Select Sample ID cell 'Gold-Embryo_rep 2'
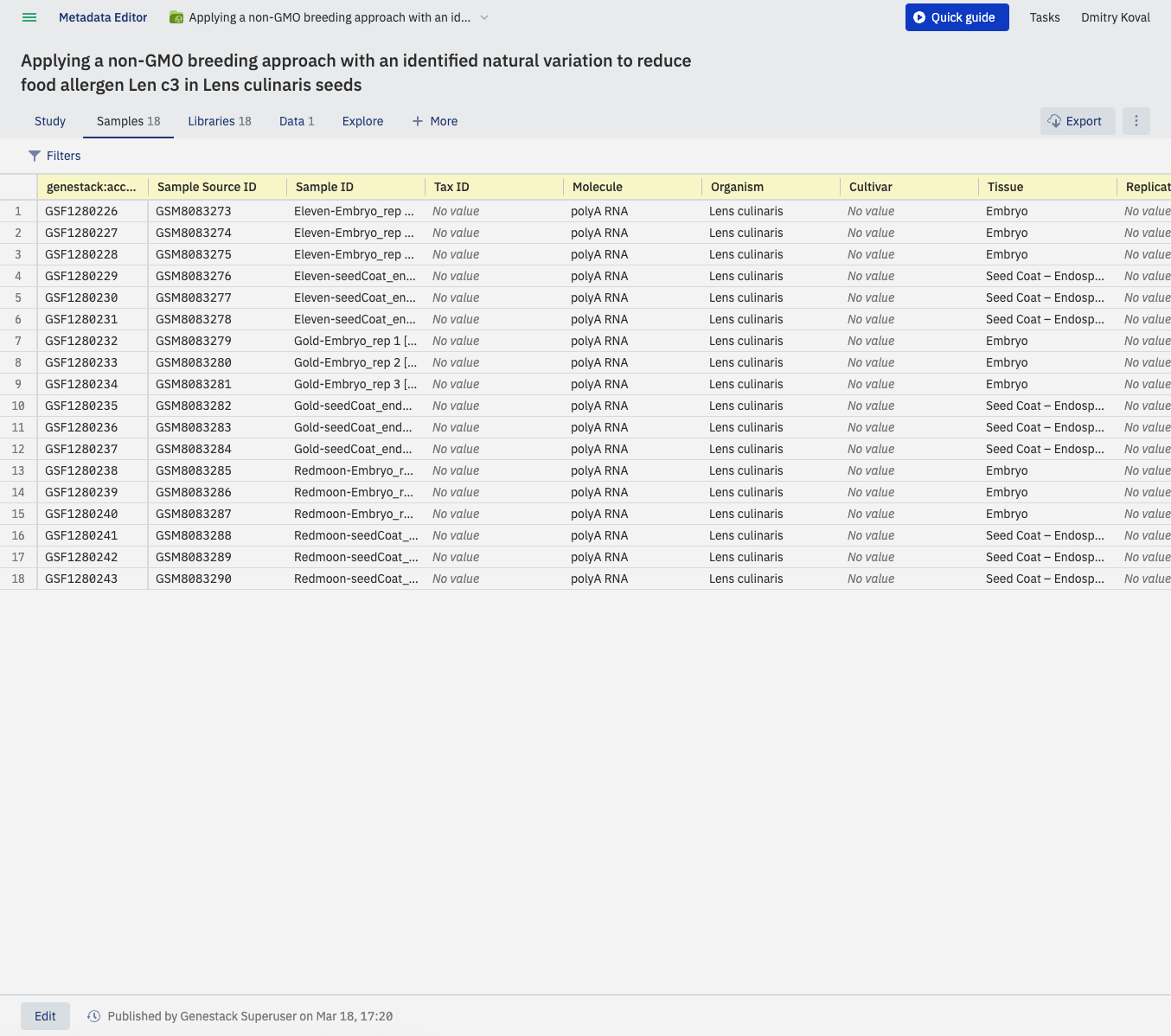Screen dimensions: 1171x1036 [x=355, y=362]
